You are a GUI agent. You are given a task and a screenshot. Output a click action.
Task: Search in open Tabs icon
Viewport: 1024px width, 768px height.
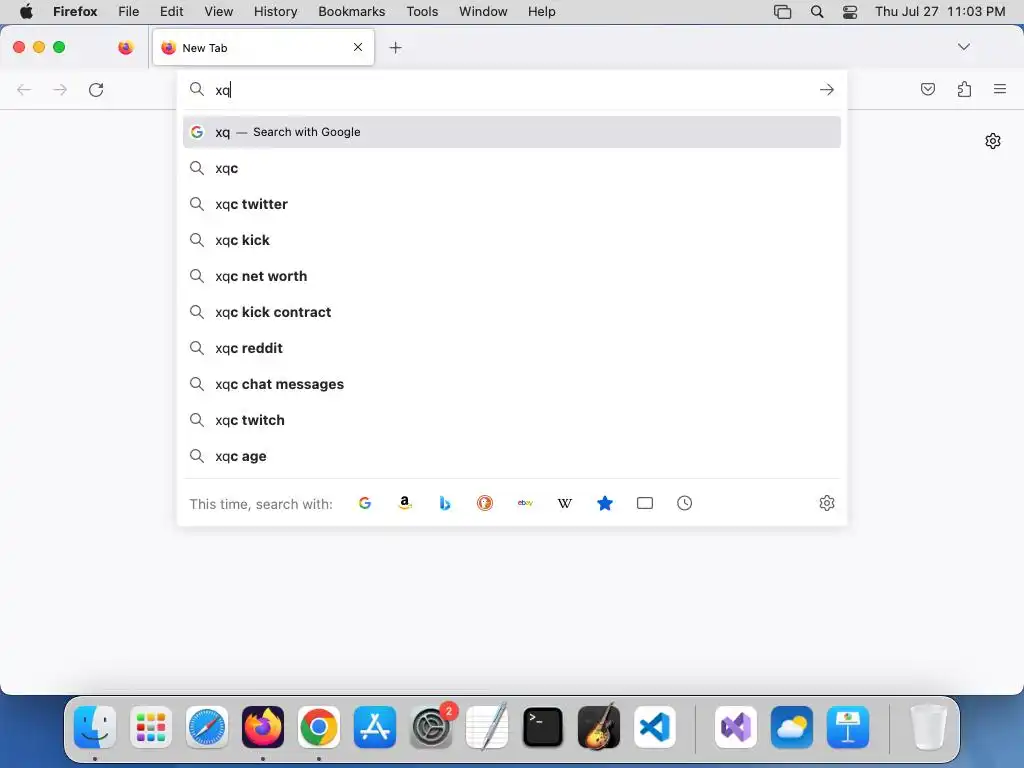tap(645, 503)
